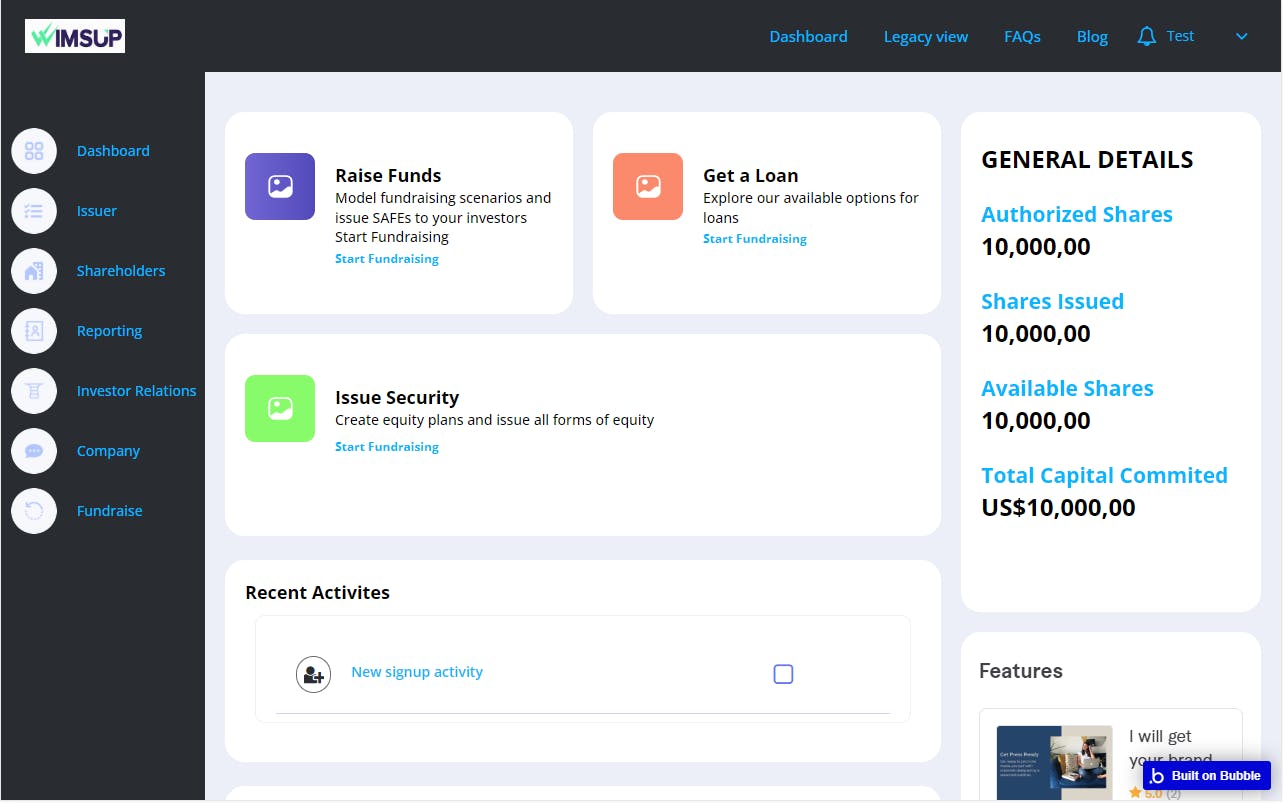Open the FAQs page

click(x=1022, y=36)
